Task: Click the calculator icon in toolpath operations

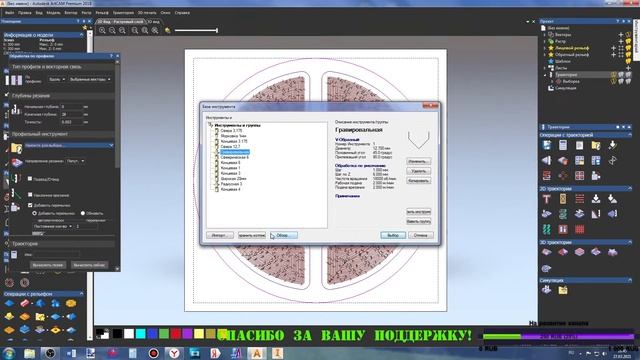Action: (563, 145)
